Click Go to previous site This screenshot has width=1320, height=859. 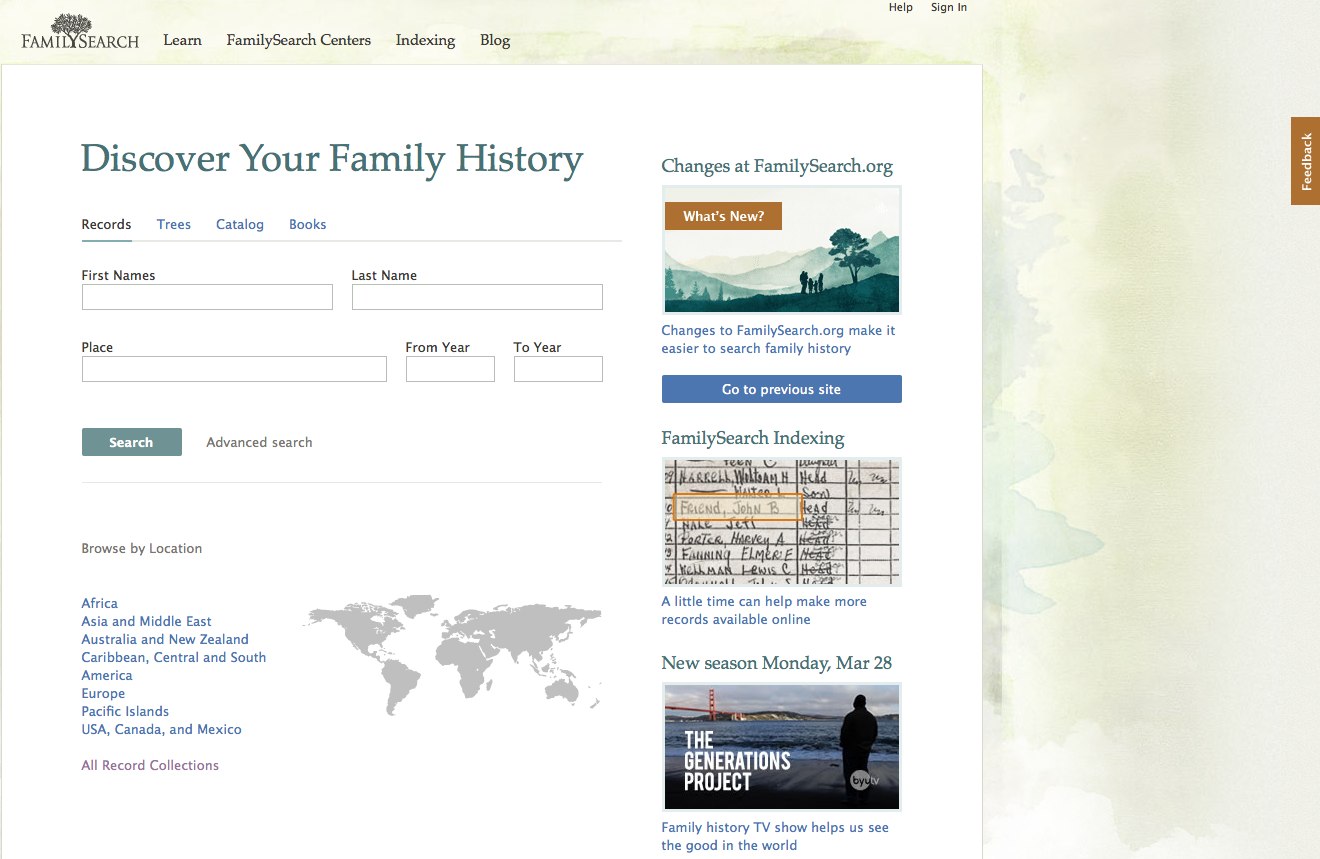click(x=781, y=389)
